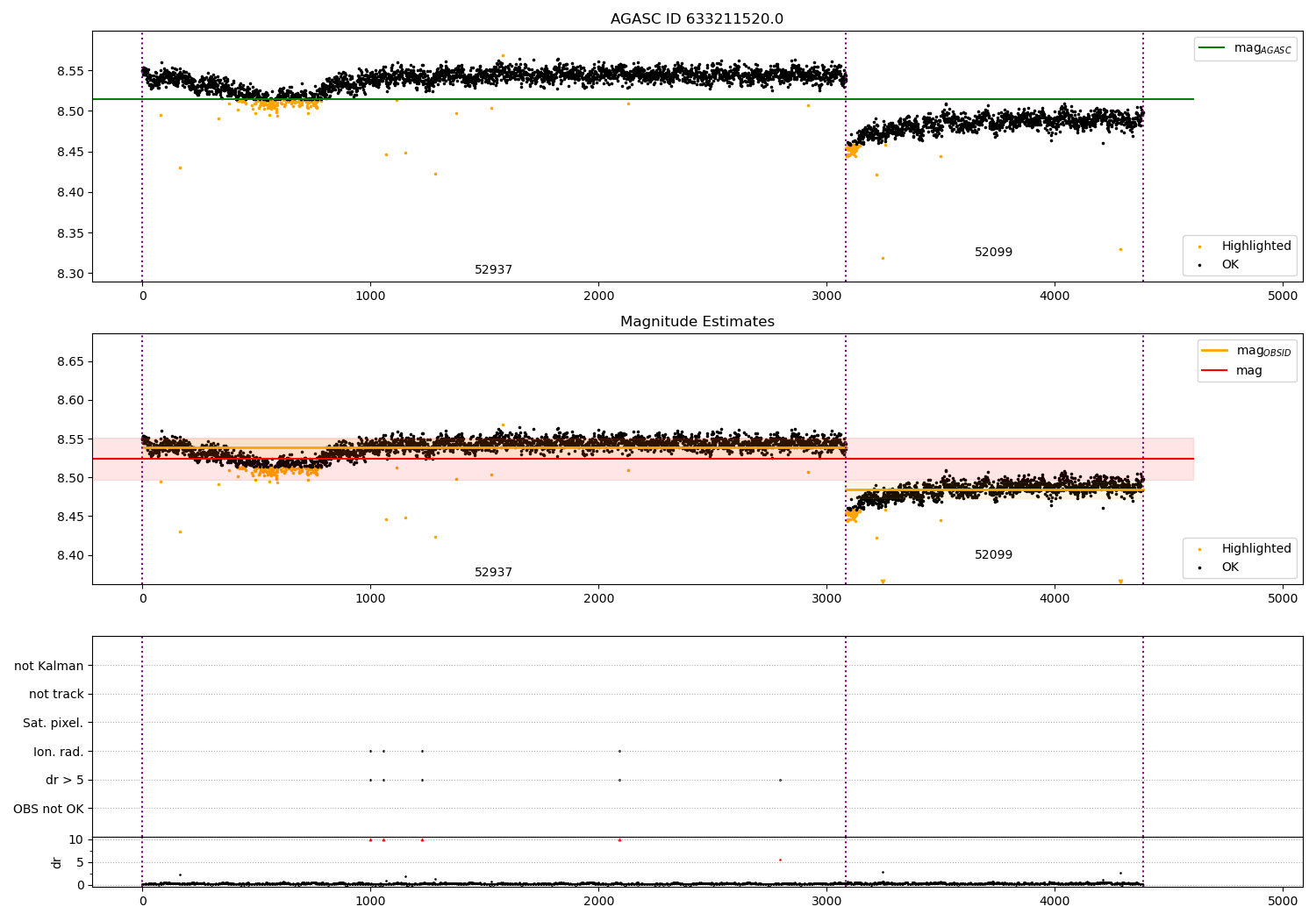
Task: Click the red 'mag' legend entry
Action: [x=1232, y=370]
